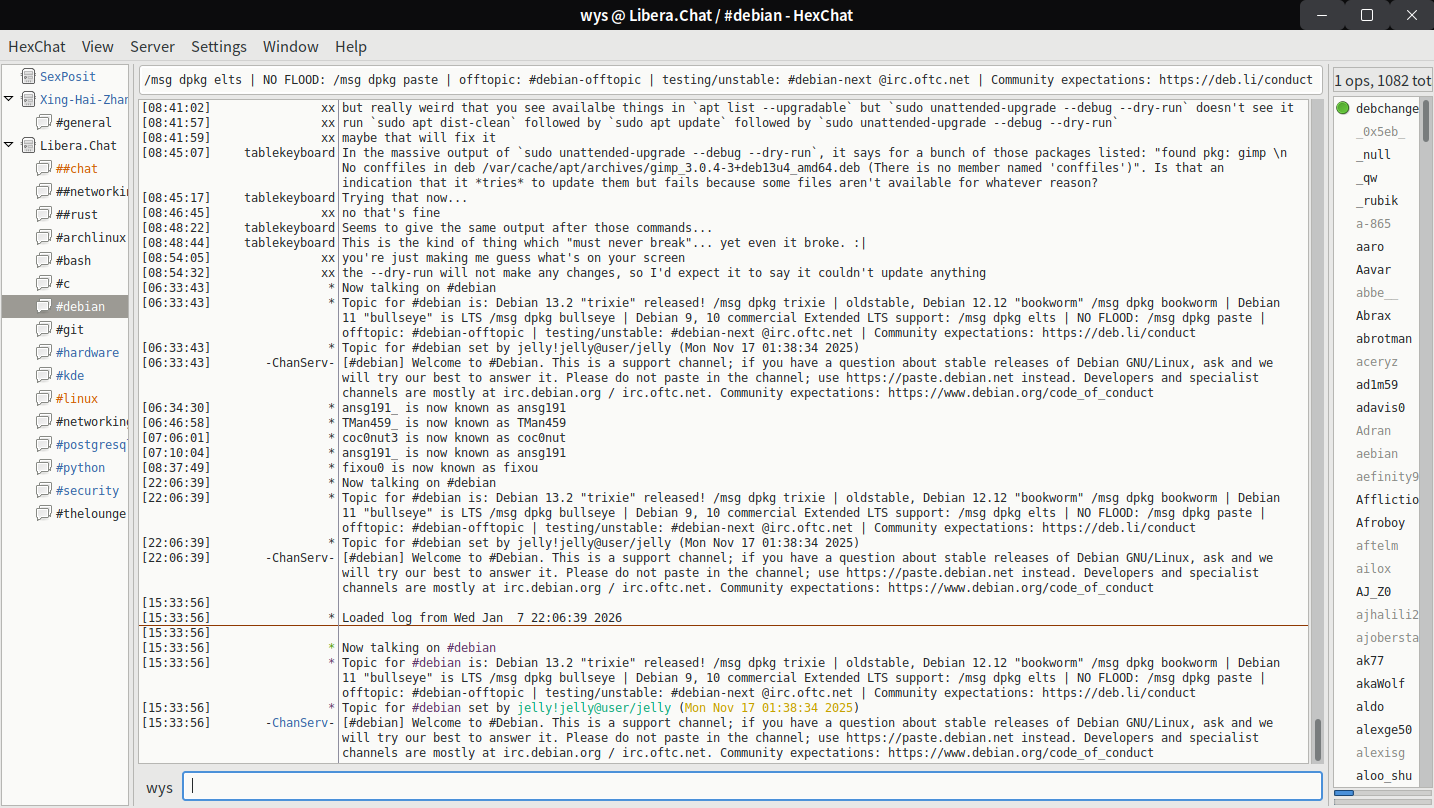The image size is (1434, 808).
Task: Click the user list vertical scrollbar
Action: 1426,440
